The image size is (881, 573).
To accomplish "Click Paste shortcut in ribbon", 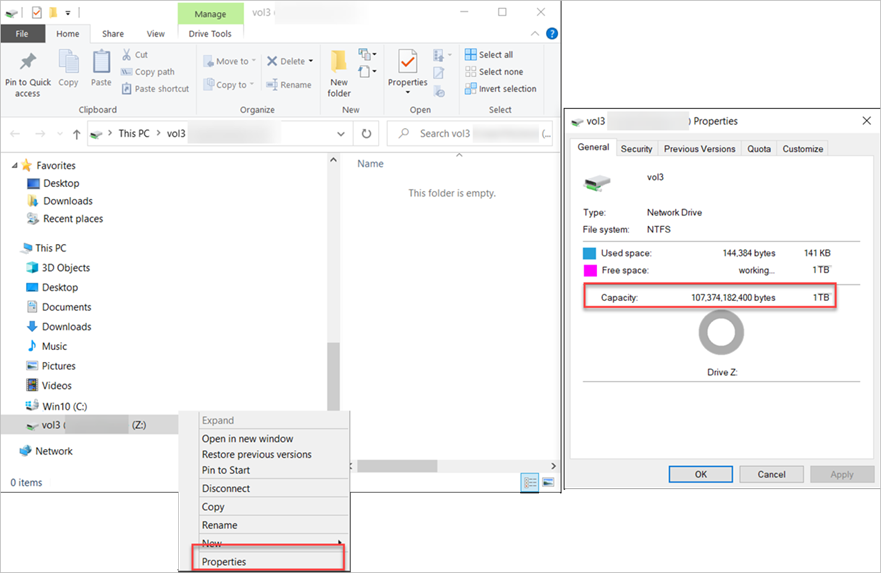I will pyautogui.click(x=156, y=88).
